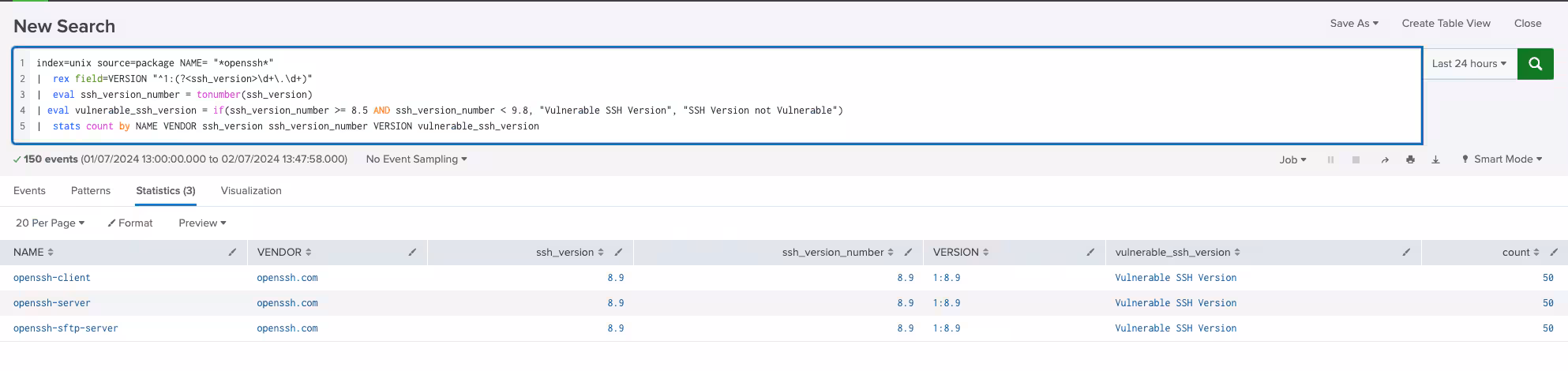This screenshot has height=371, width=1568.
Task: Open the Save As dropdown
Action: pyautogui.click(x=1353, y=24)
